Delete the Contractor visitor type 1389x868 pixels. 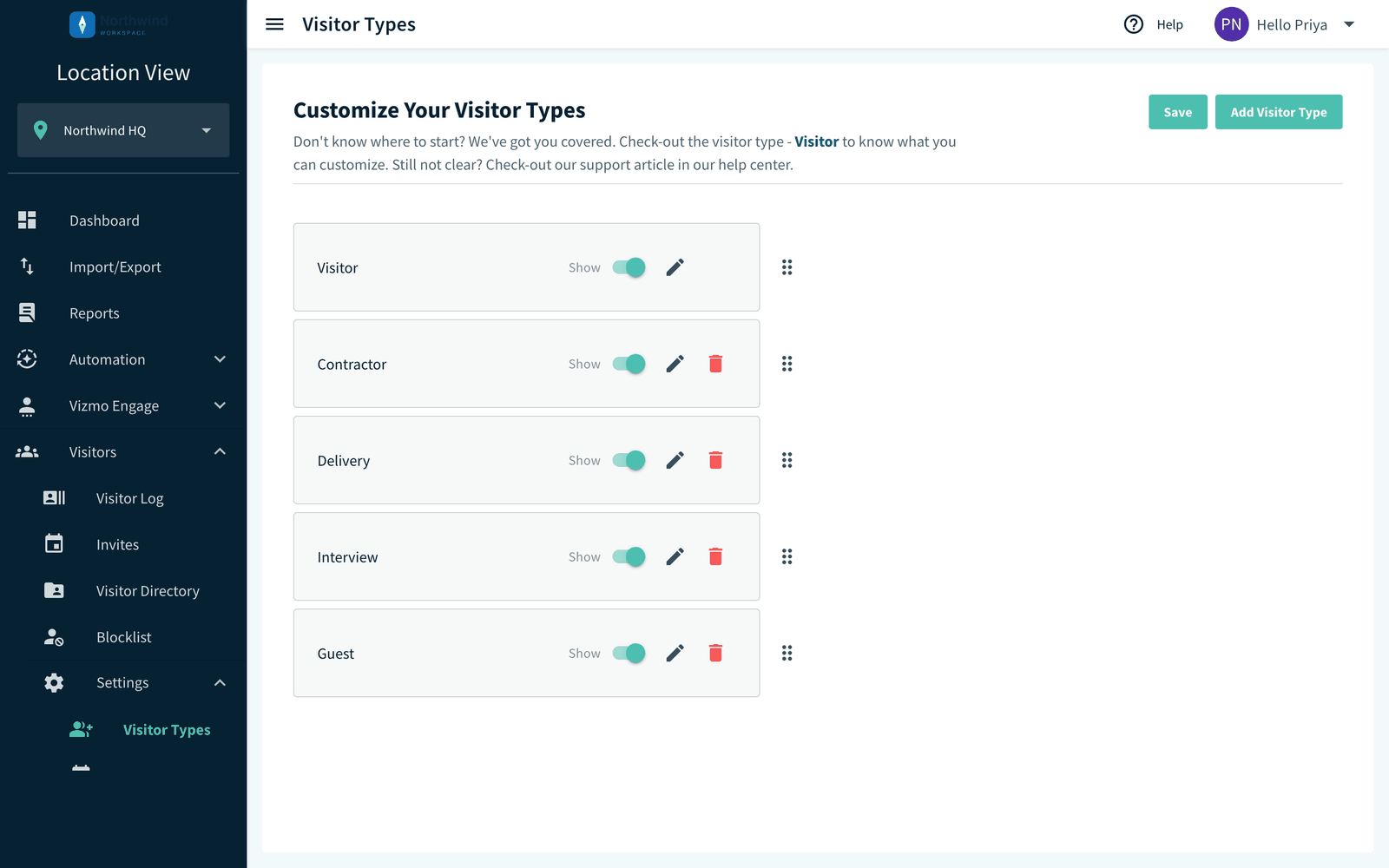715,364
